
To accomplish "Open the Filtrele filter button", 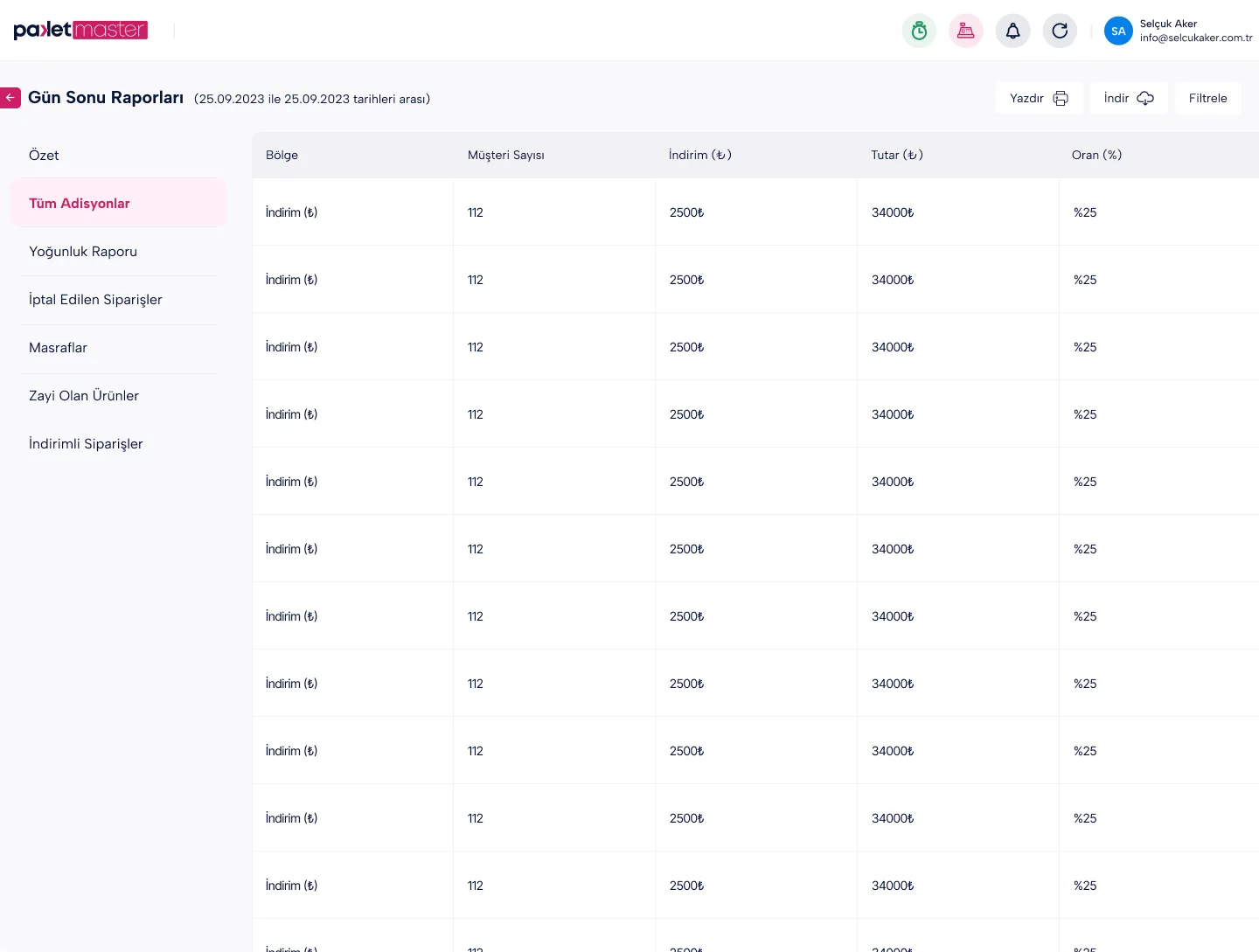I will click(1207, 98).
